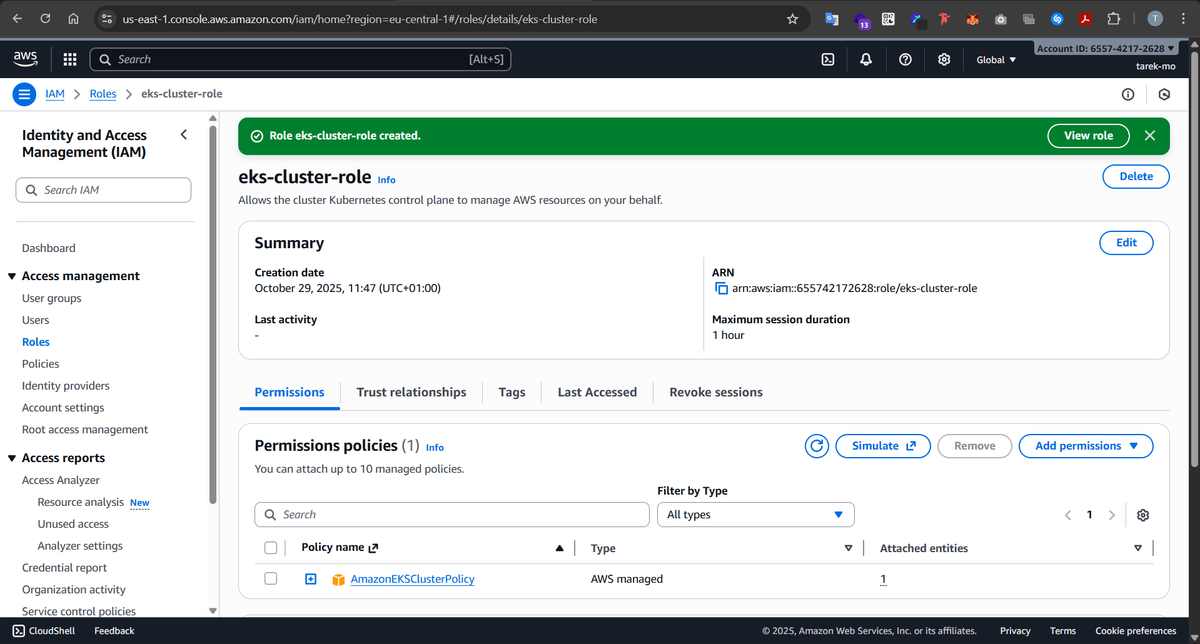Screen dimensions: 1200x644
Task: Click the View role button
Action: point(1088,136)
